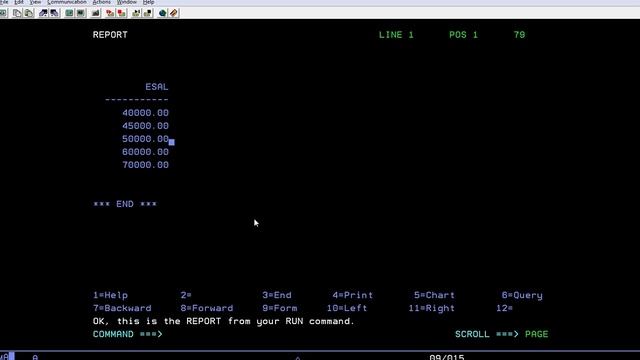This screenshot has height=360, width=640.
Task: Click the 12= function key label
Action: point(504,308)
